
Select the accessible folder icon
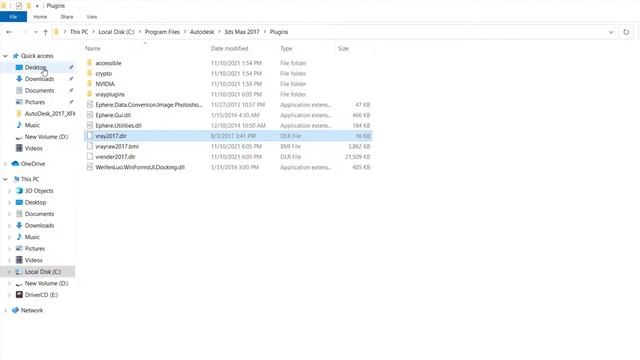(89, 63)
